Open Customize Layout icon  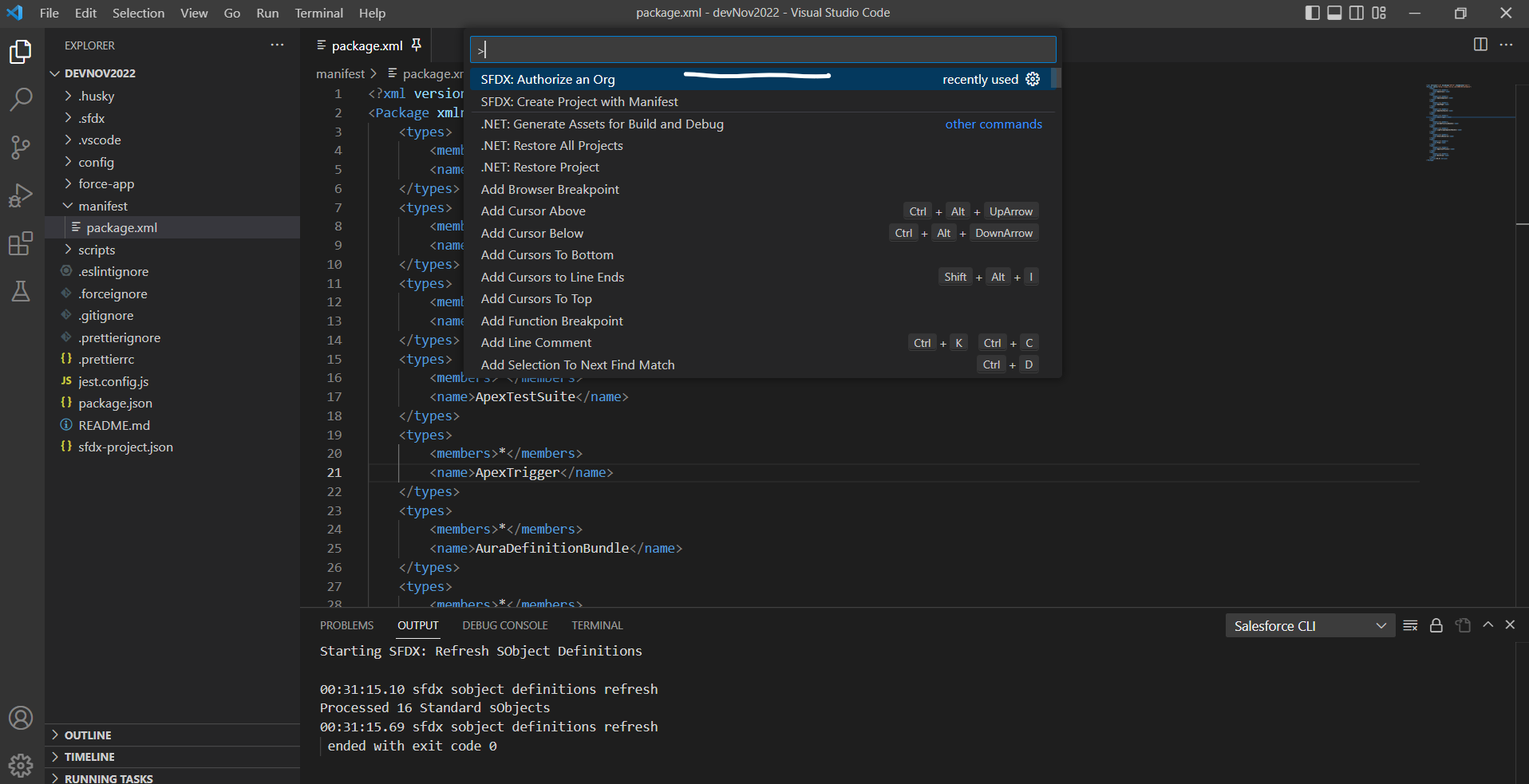pos(1379,13)
